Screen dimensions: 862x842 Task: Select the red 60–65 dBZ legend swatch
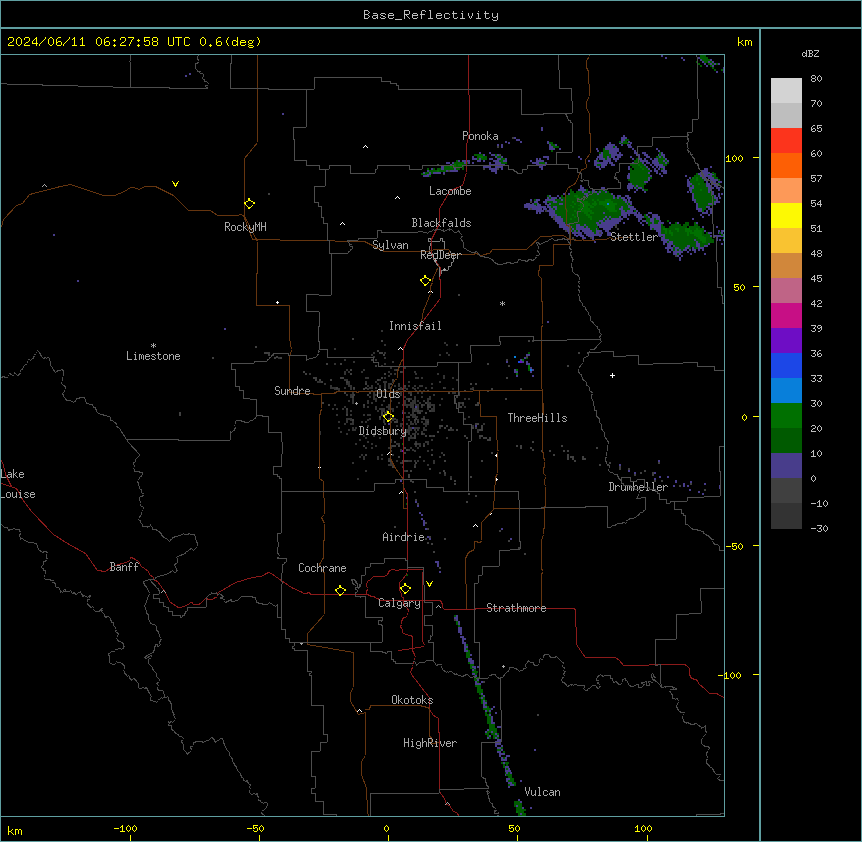[786, 141]
